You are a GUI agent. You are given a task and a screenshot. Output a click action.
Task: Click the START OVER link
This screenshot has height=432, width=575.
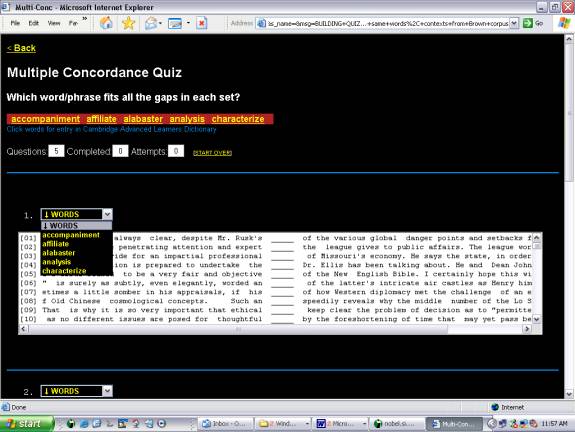[x=212, y=153]
